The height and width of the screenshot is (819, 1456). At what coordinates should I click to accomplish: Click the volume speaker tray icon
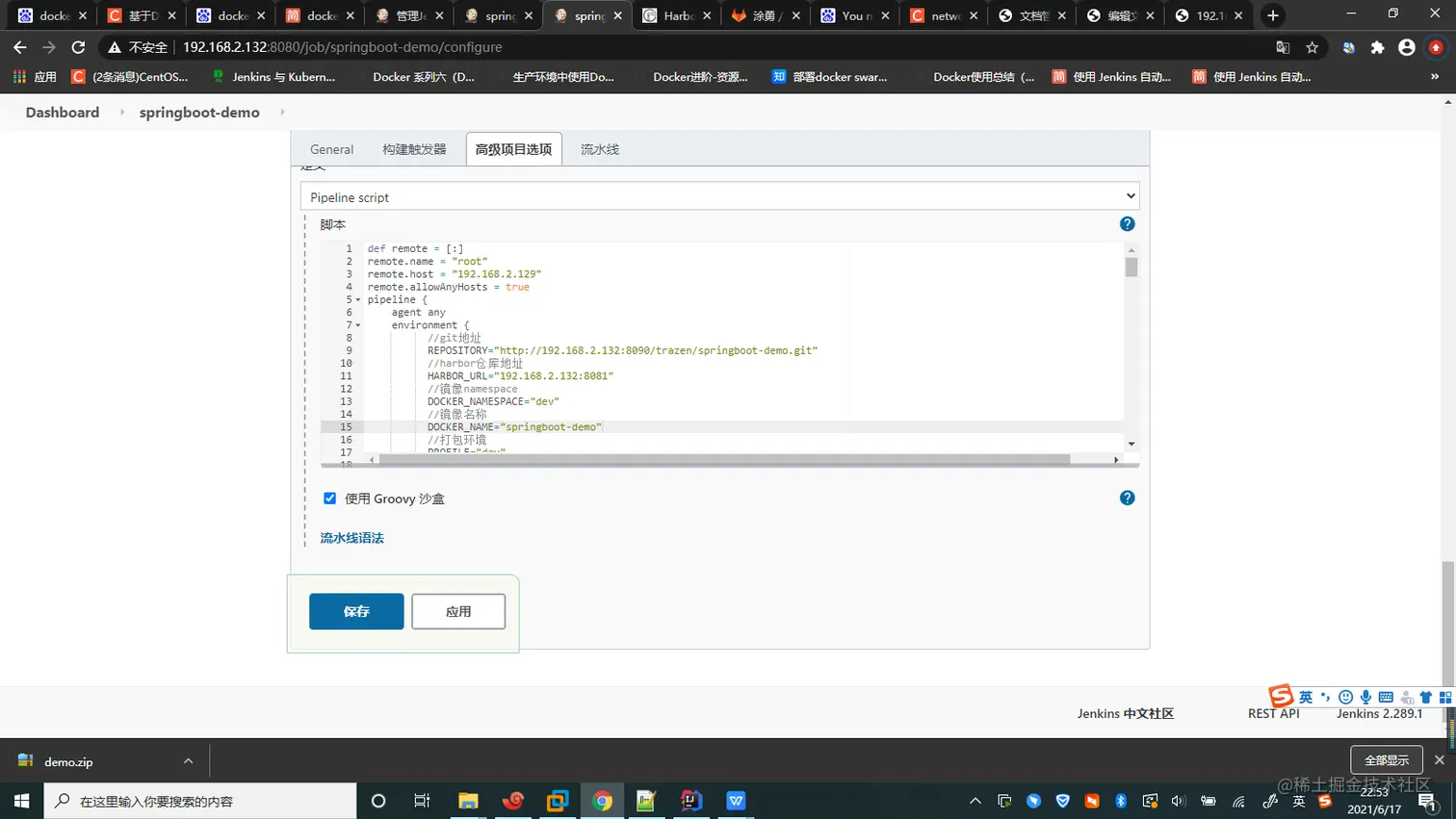point(1179,801)
